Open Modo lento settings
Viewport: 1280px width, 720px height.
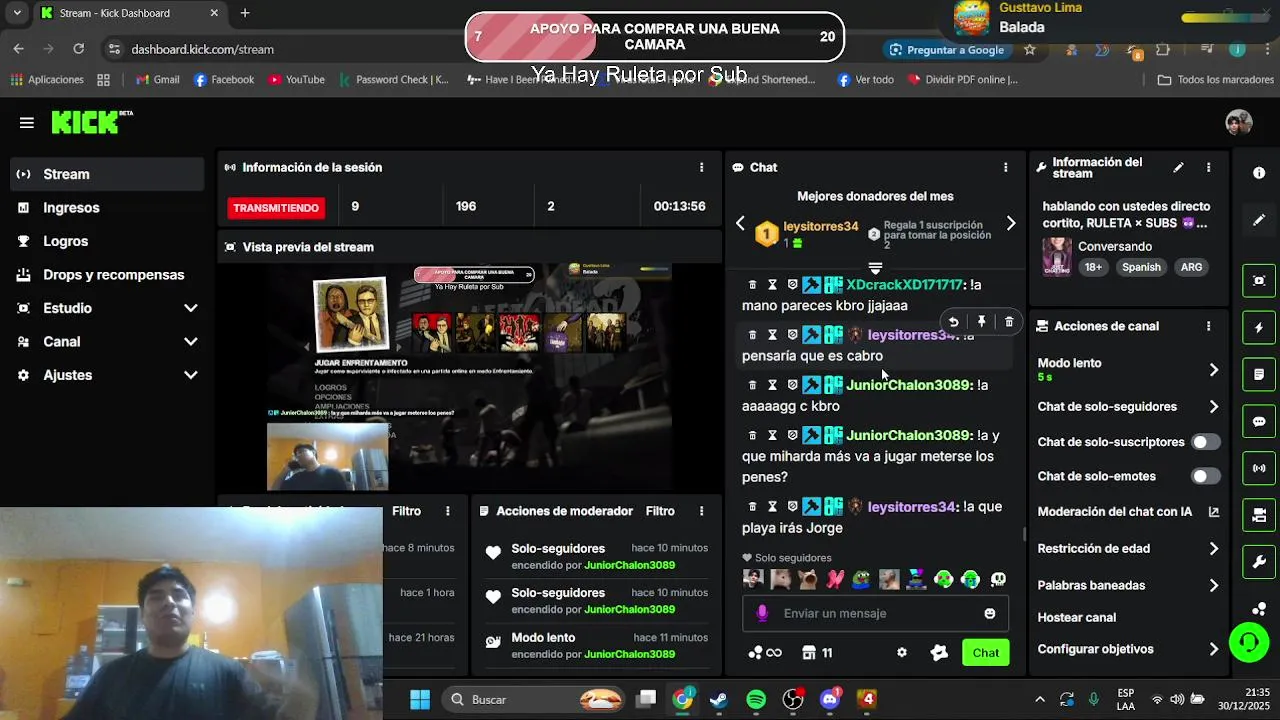[1128, 369]
